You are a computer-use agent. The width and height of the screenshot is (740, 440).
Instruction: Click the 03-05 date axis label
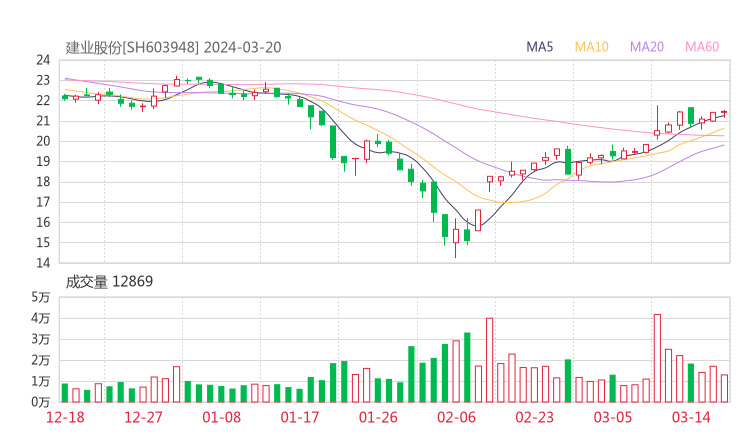point(613,417)
